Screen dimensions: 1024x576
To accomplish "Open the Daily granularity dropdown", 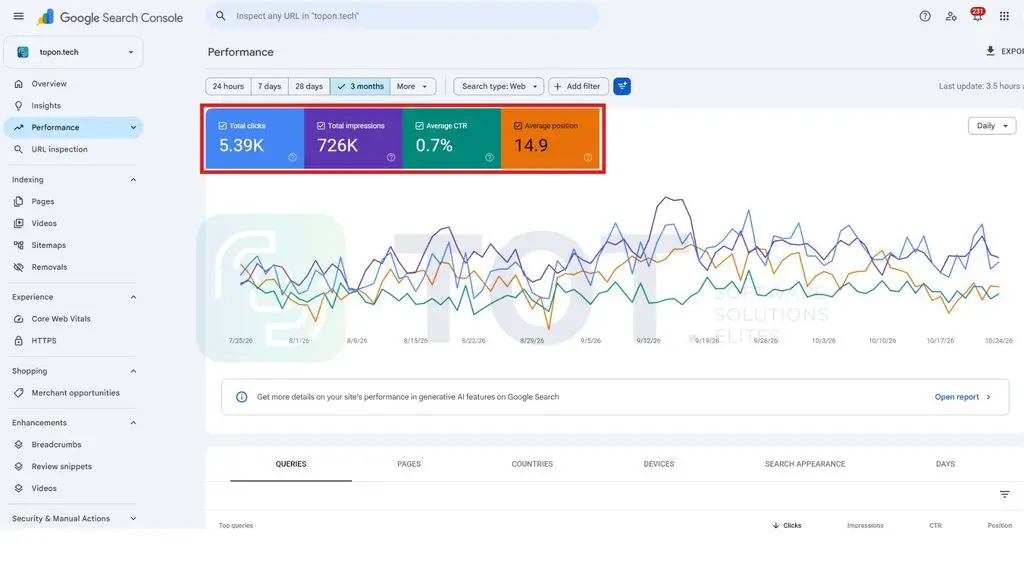I will pos(991,125).
